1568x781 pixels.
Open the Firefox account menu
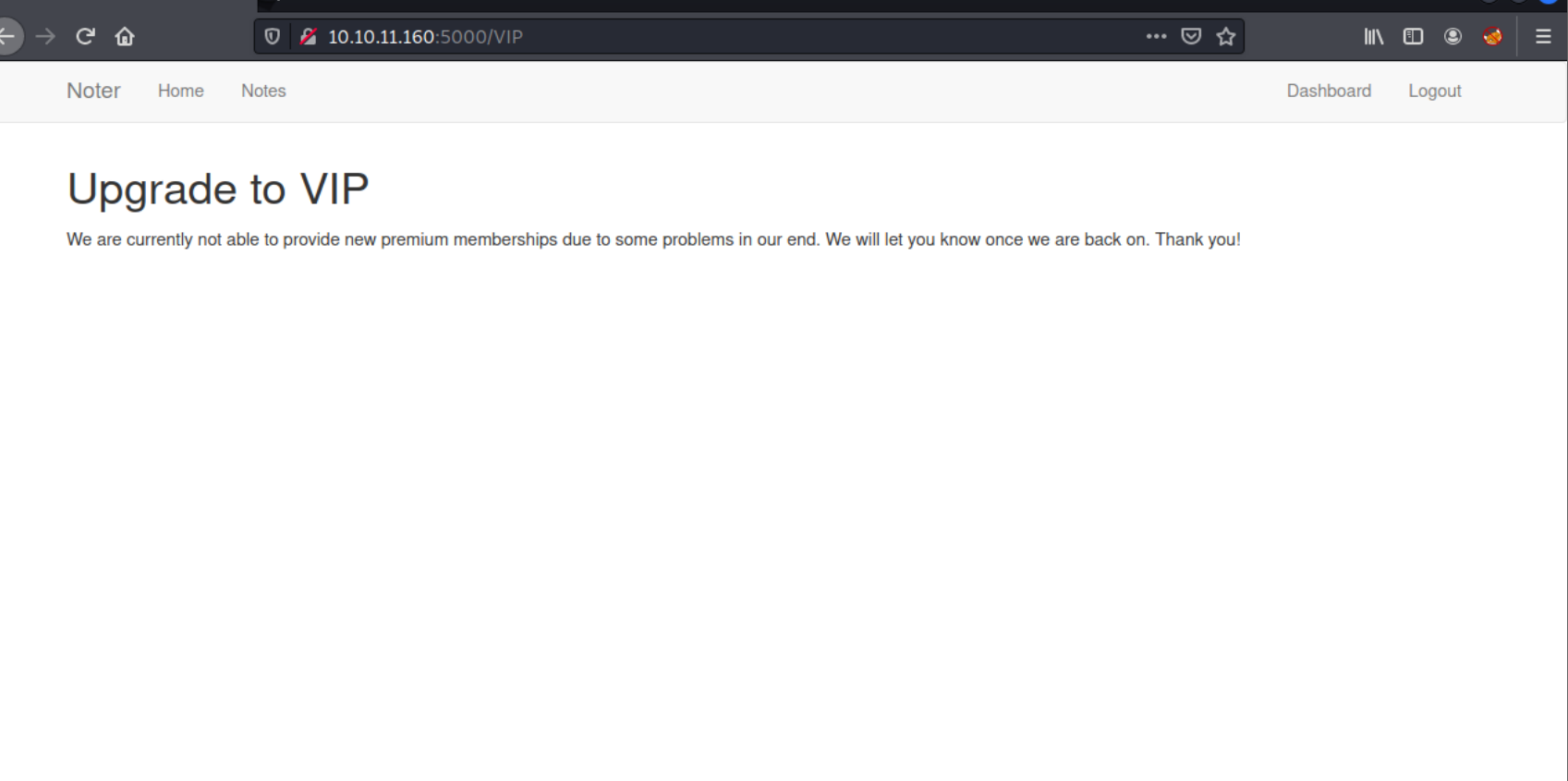[x=1453, y=37]
